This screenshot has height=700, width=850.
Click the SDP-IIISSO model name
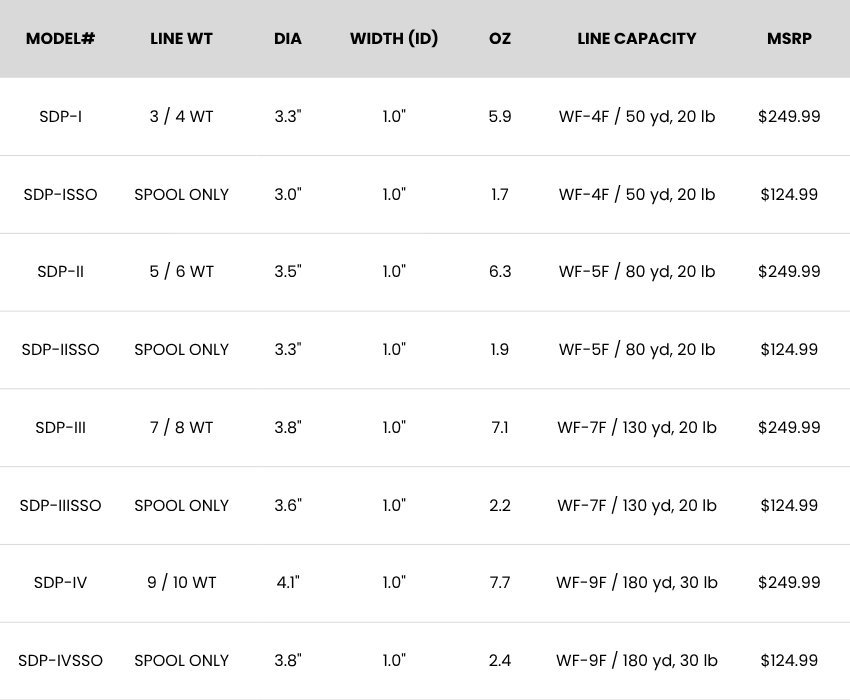click(x=60, y=505)
